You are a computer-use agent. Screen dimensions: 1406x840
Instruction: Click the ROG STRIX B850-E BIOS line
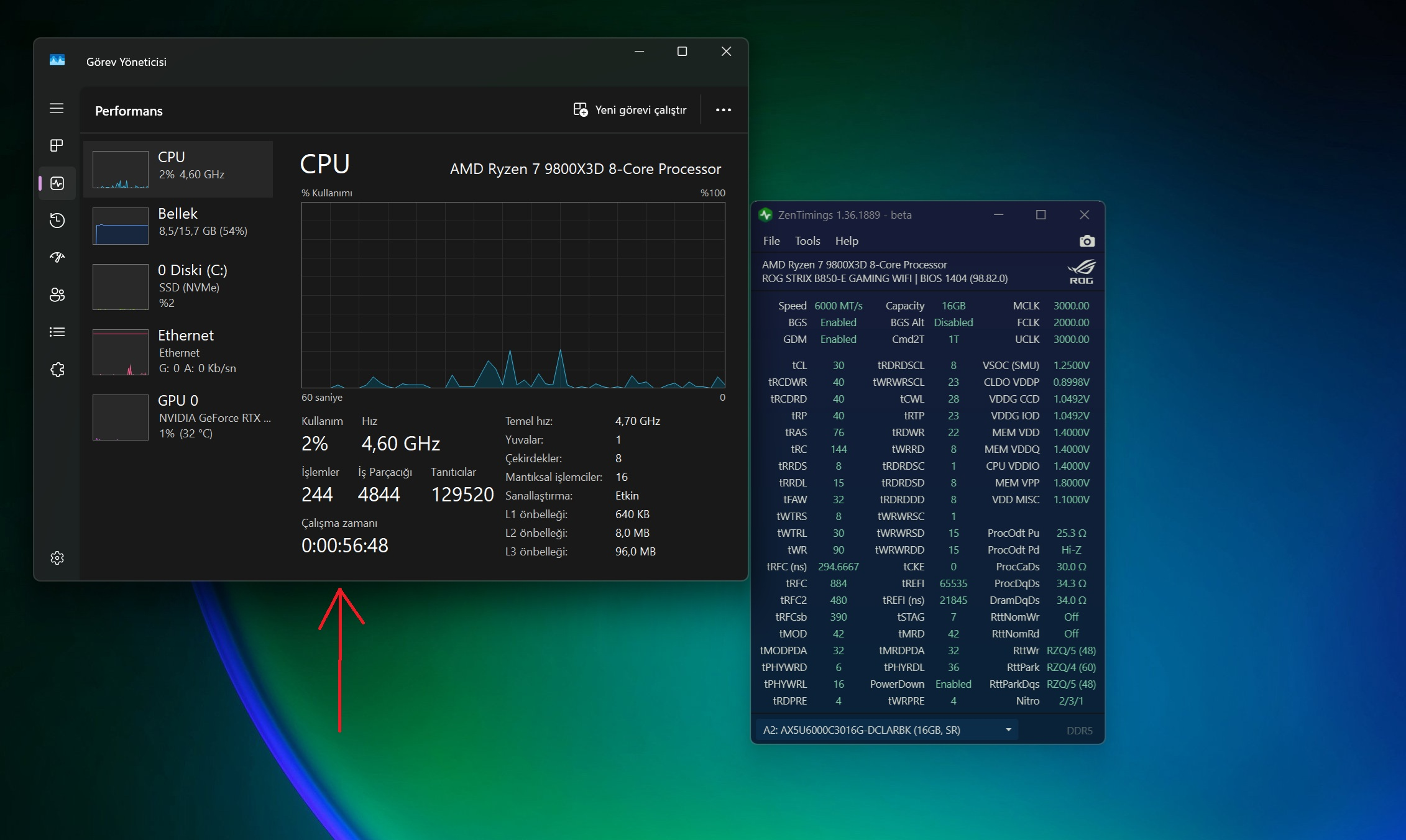pos(884,278)
